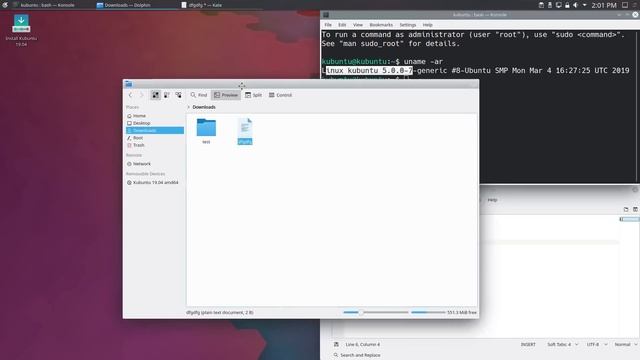Open the Install Kubuntu 19.04 desktop icon
640x360 pixels.
pos(21,30)
